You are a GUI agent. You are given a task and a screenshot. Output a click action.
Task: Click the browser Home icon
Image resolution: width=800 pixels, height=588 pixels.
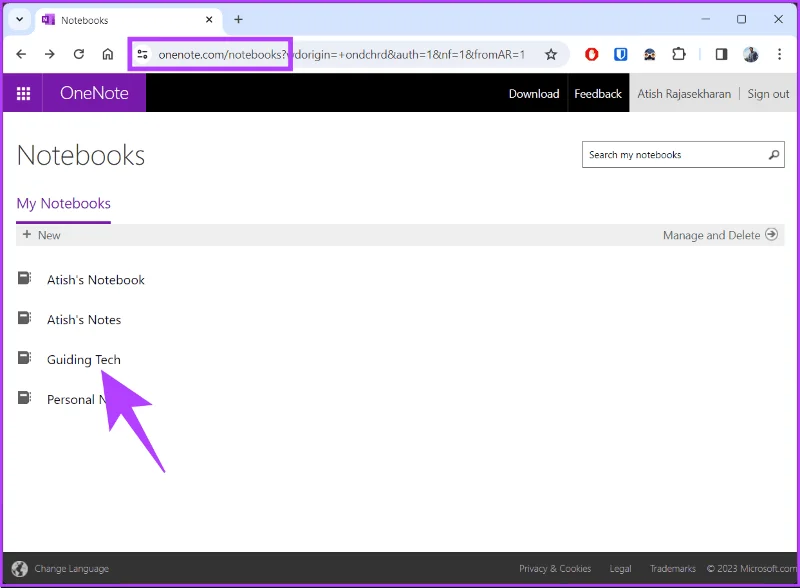coord(108,54)
